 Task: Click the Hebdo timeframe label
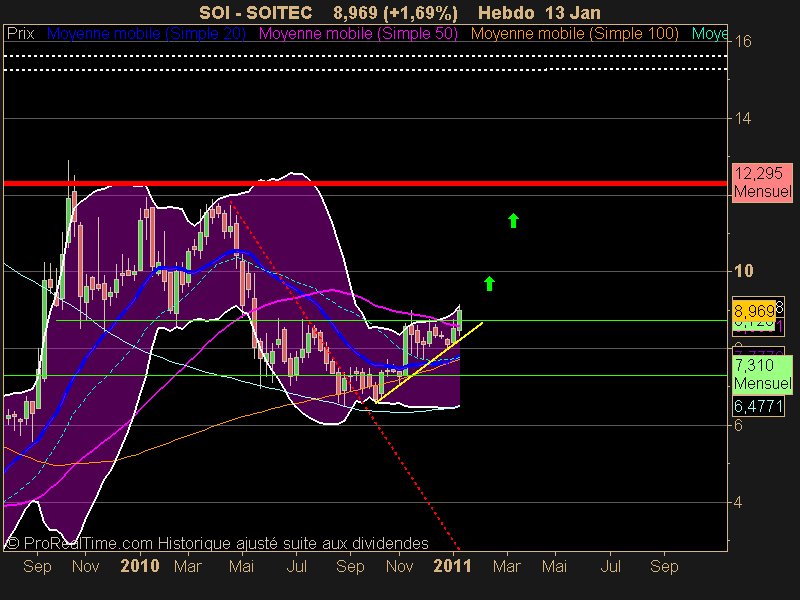tap(507, 12)
